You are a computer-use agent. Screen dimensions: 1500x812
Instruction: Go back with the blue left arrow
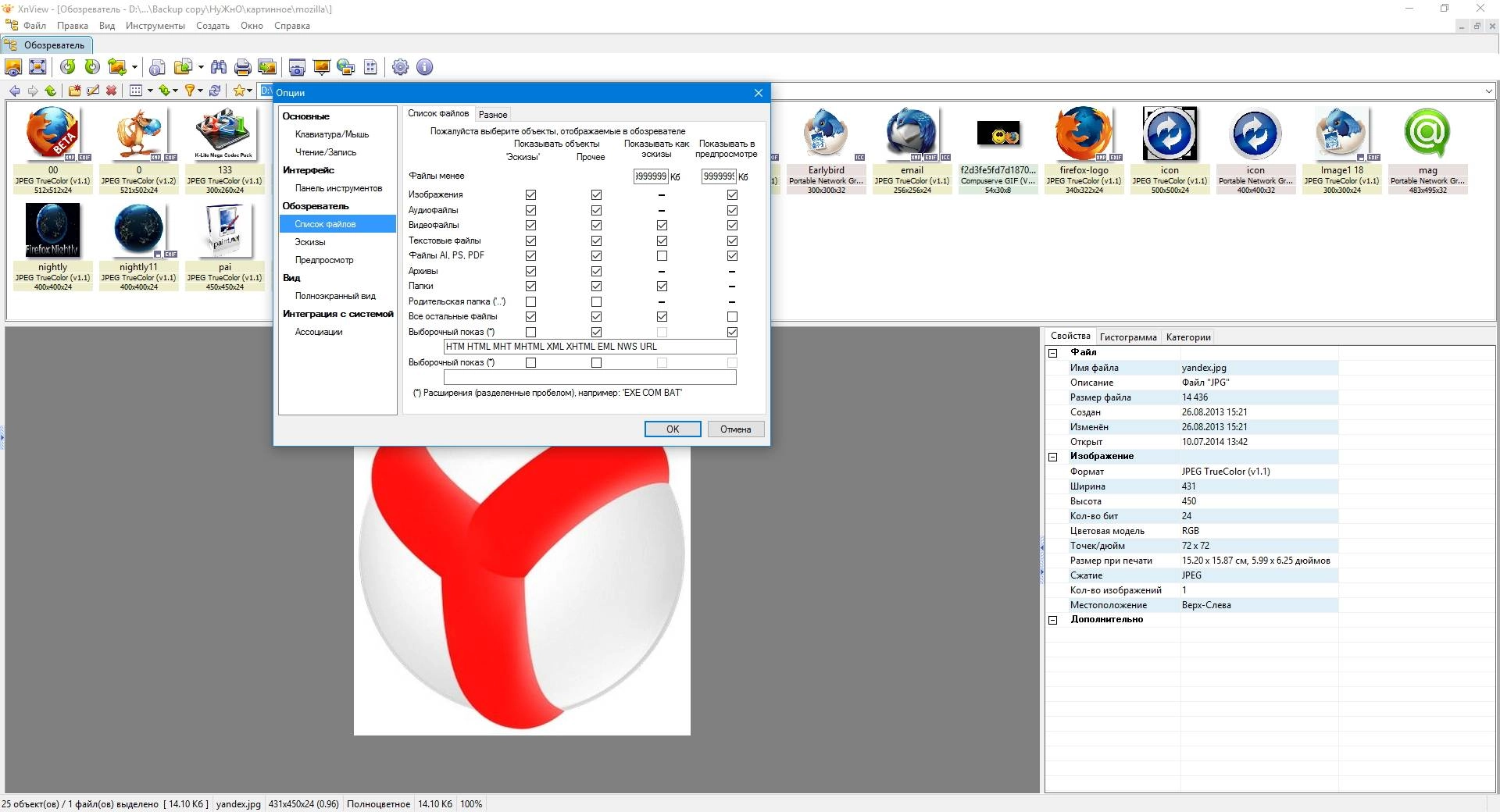coord(14,91)
